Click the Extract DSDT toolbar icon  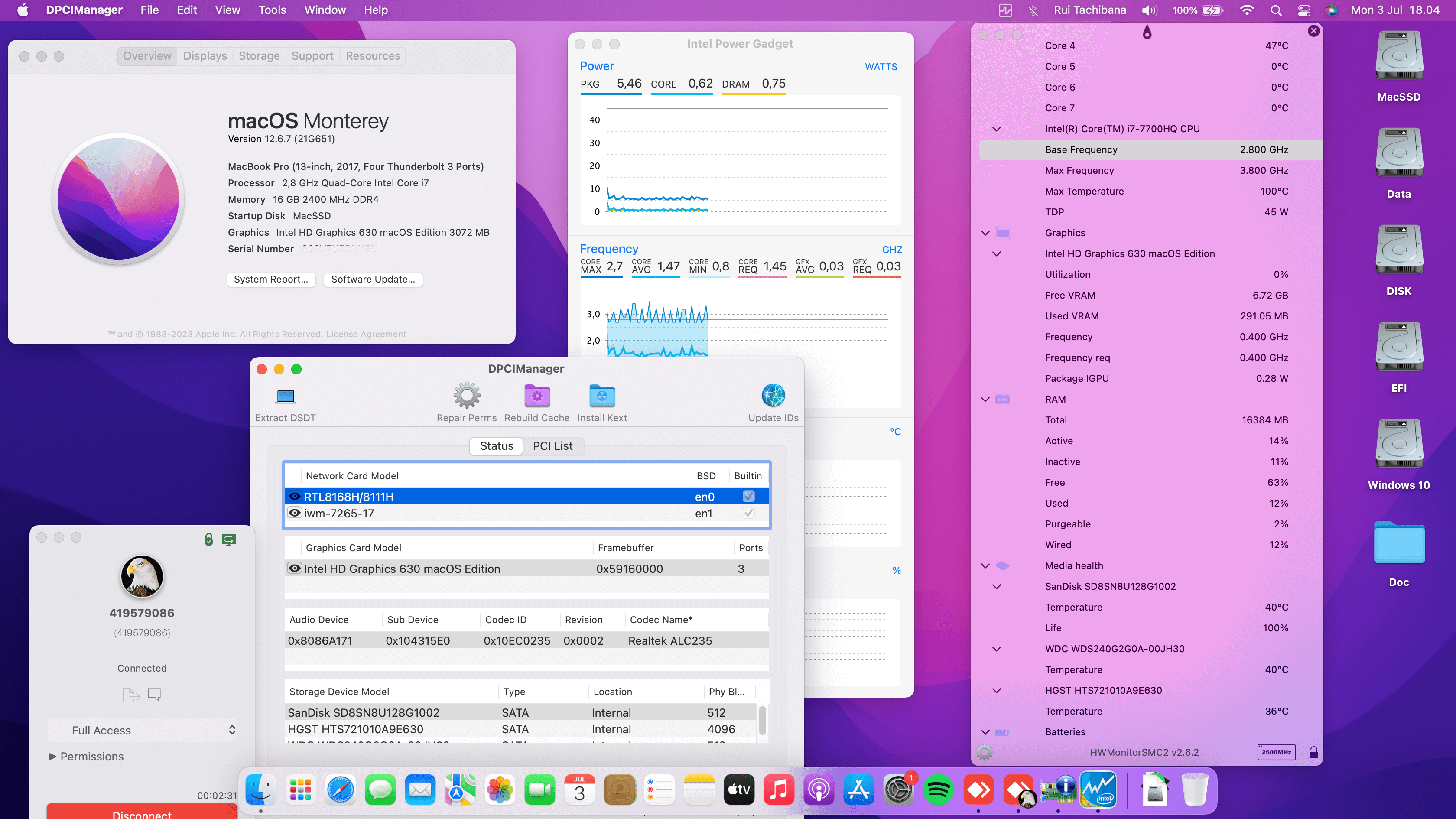[x=286, y=396]
